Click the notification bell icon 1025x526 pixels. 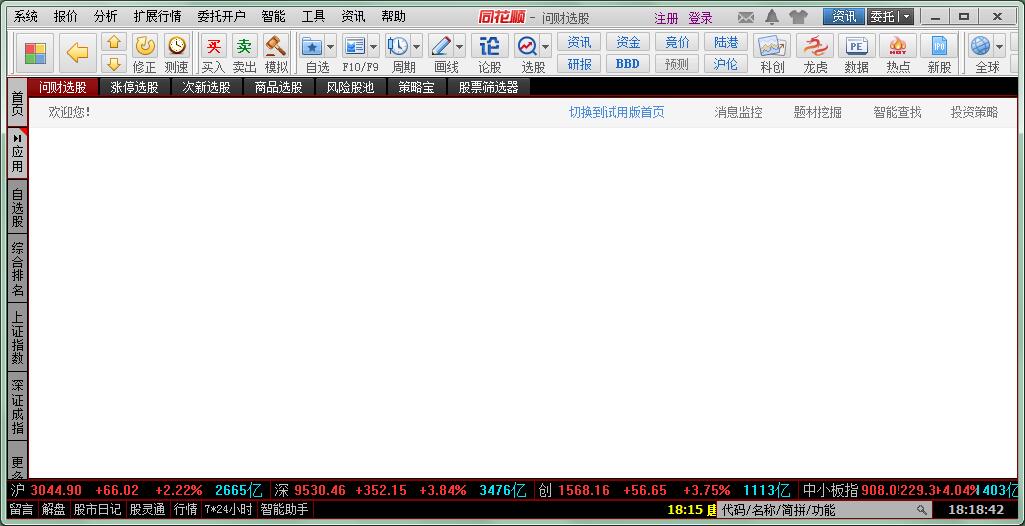pyautogui.click(x=772, y=17)
